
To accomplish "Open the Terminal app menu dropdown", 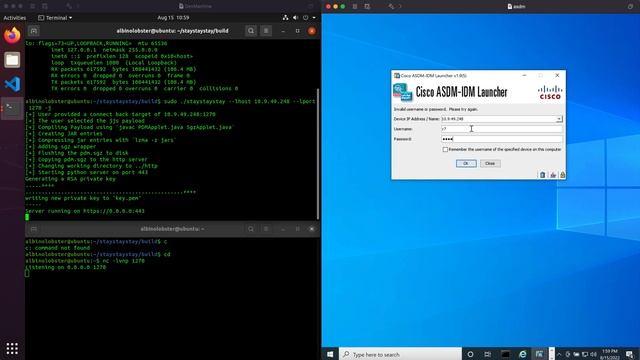I will tap(55, 18).
